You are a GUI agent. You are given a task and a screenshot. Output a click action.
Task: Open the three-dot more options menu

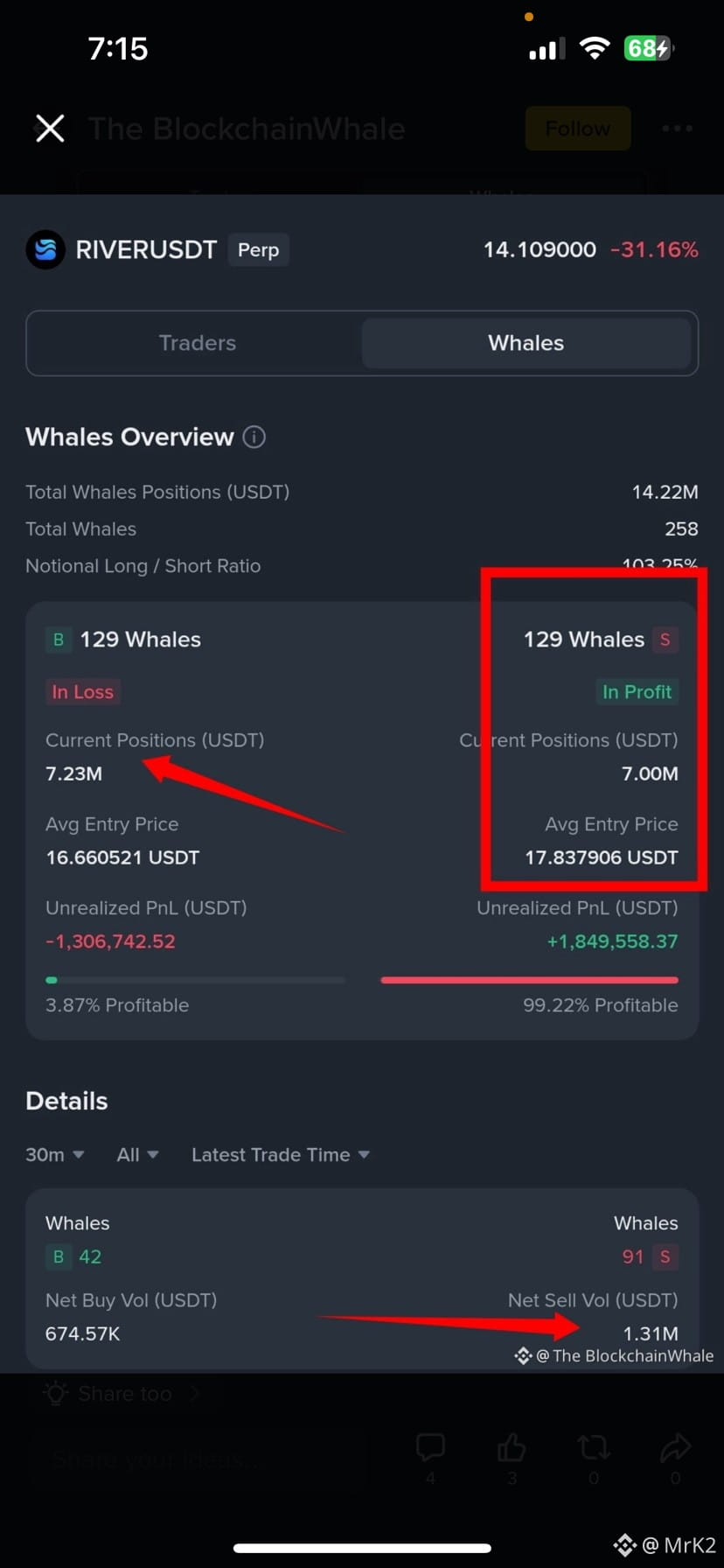pos(677,129)
